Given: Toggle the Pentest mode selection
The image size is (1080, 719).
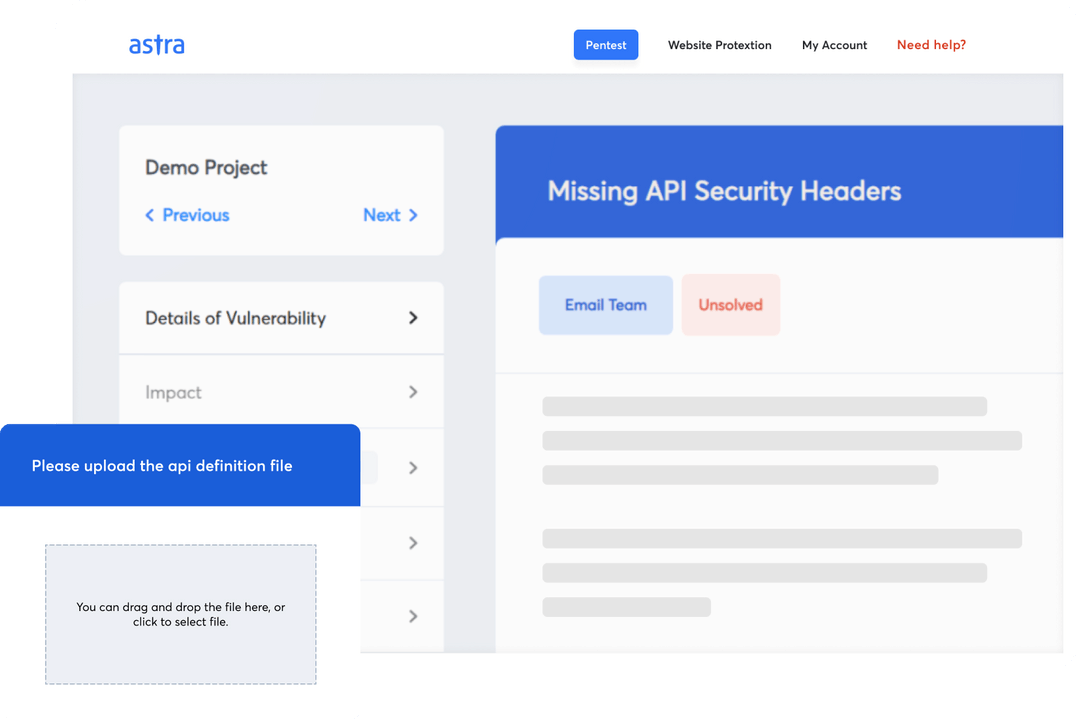Looking at the screenshot, I should coord(605,44).
